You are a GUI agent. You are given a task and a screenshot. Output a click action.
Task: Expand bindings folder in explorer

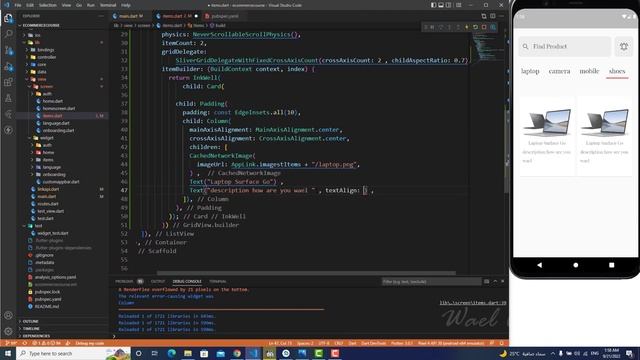(x=46, y=50)
